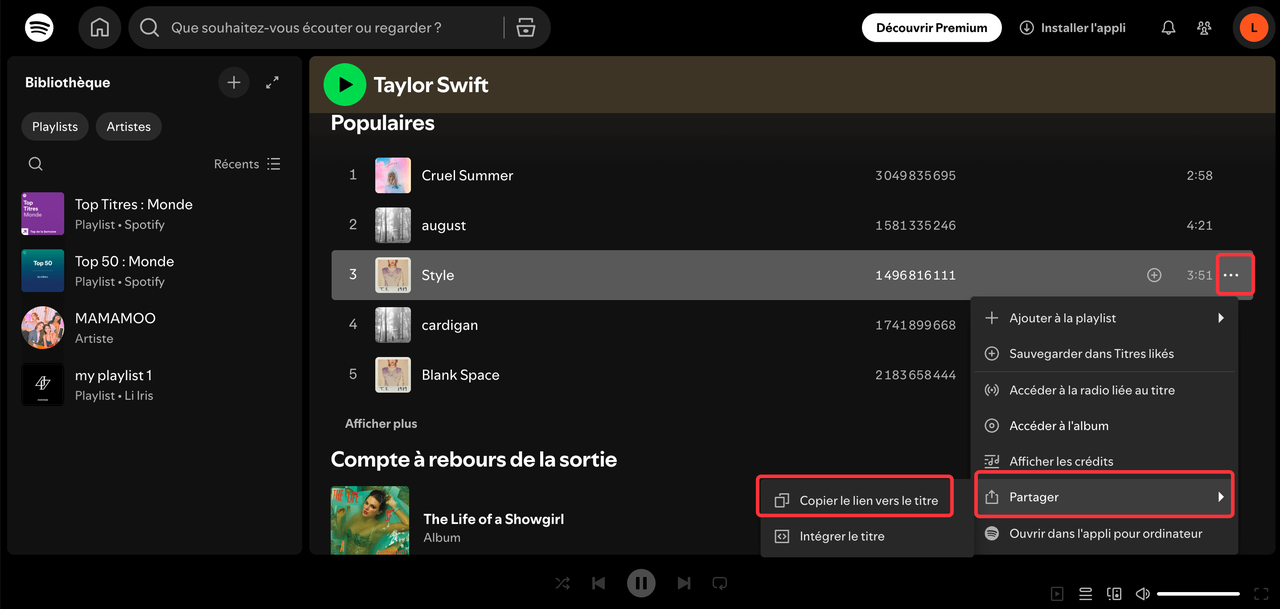Search within library magnifier icon

[36, 164]
